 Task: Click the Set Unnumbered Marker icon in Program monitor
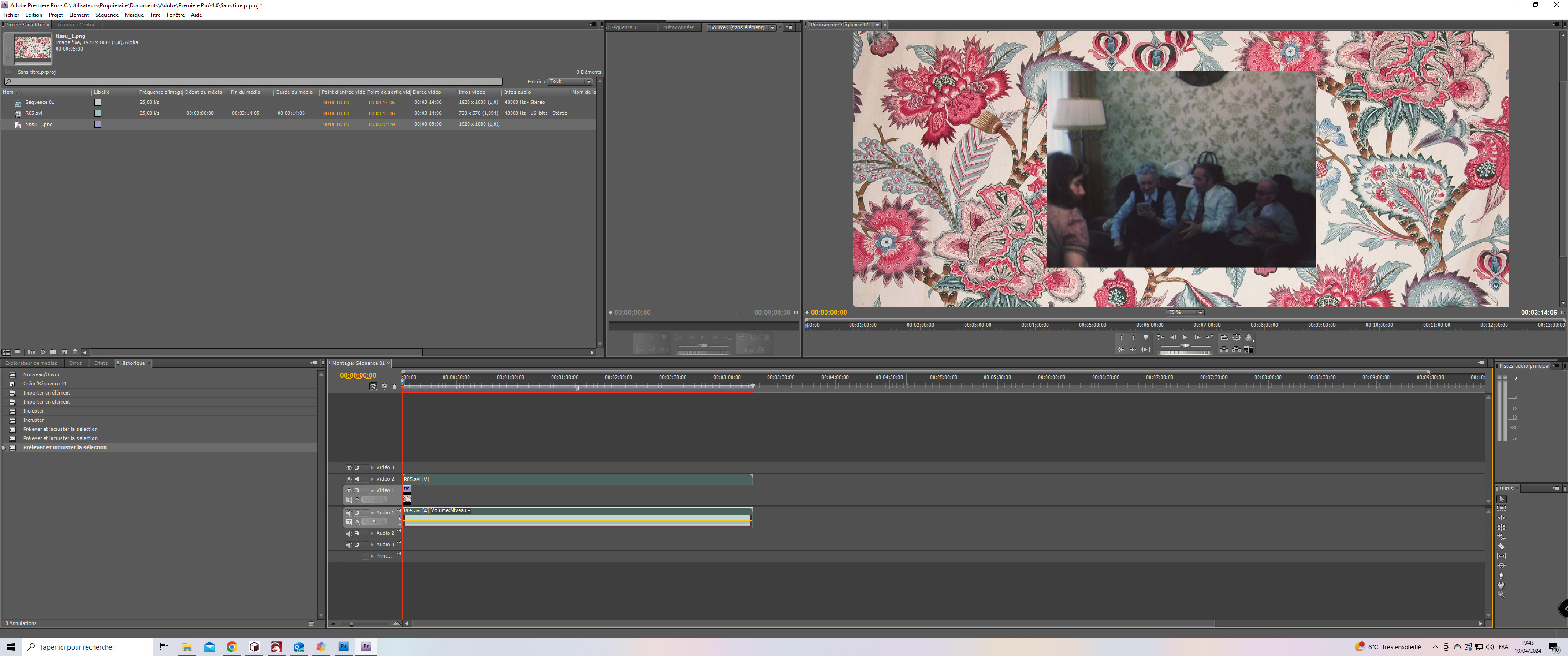point(1145,338)
